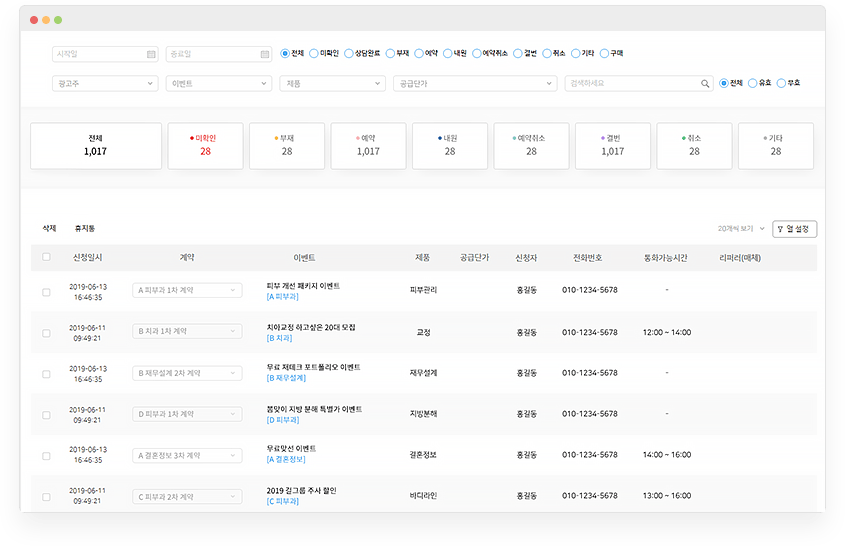
Task: Click the 검색하세요 search field
Action: coord(630,84)
